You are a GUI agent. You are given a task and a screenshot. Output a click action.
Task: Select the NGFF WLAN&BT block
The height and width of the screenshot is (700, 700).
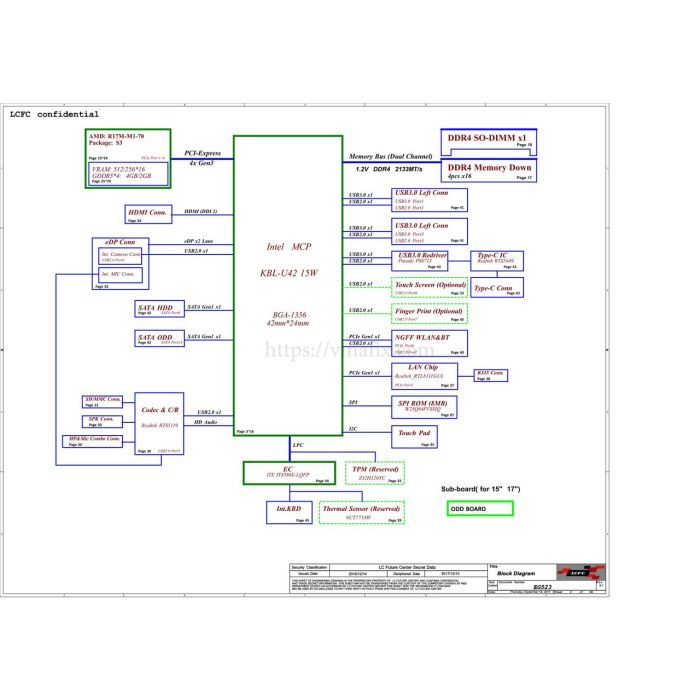429,343
